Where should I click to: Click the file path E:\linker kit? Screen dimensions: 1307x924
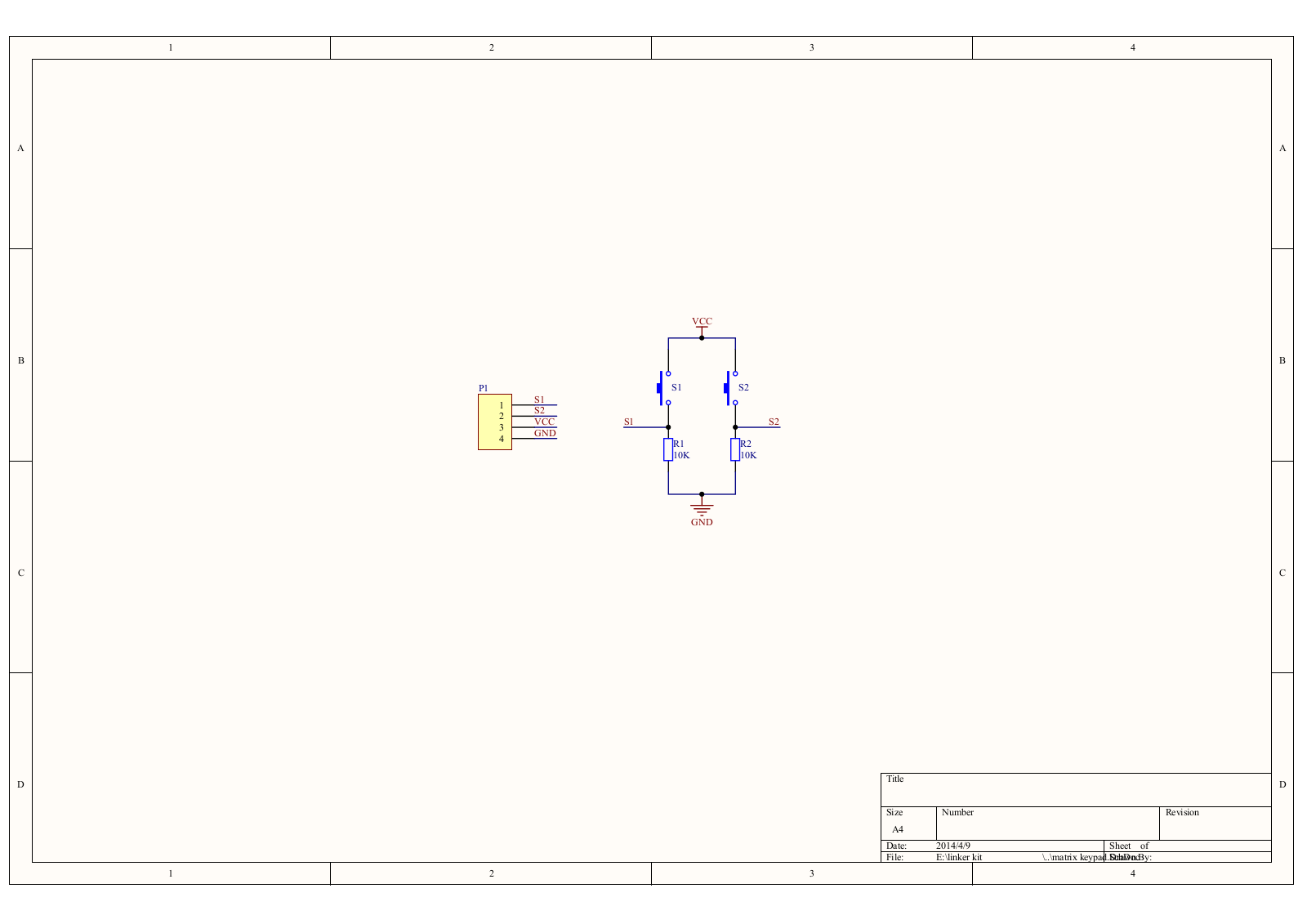pos(959,857)
